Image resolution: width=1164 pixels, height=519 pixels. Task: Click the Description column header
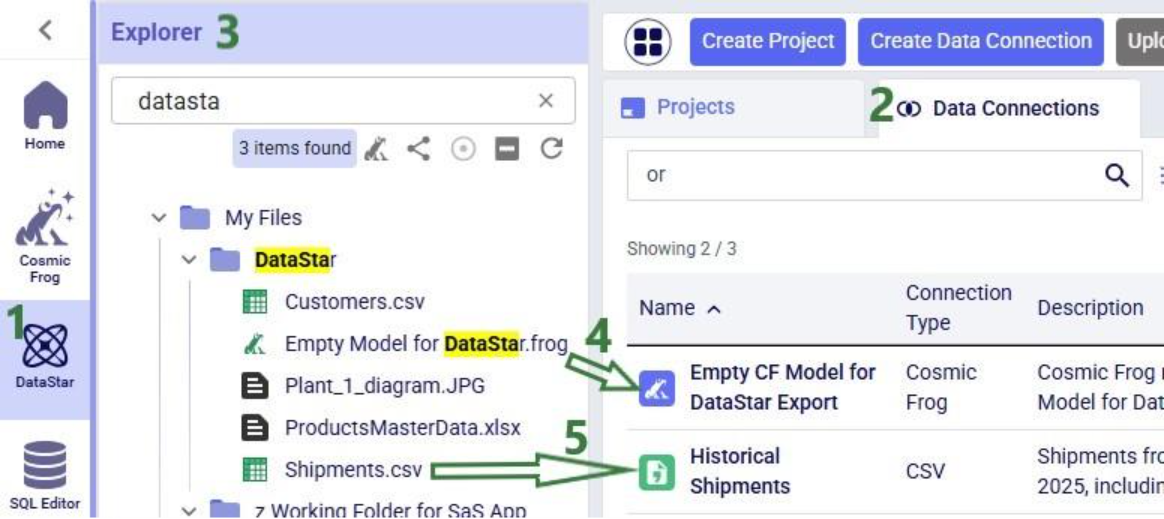coord(1090,307)
